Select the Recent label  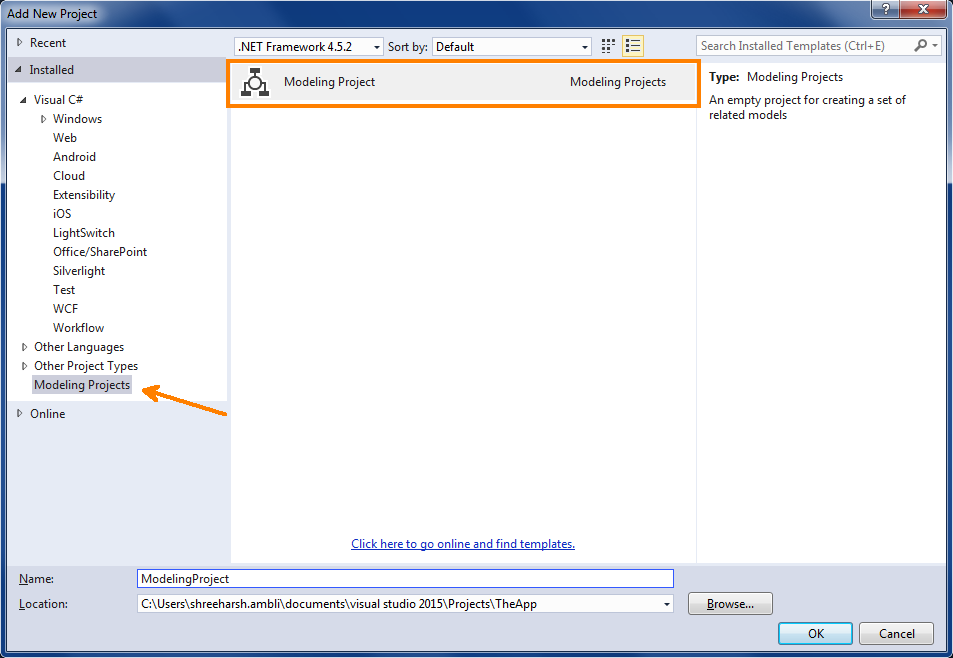(x=47, y=43)
